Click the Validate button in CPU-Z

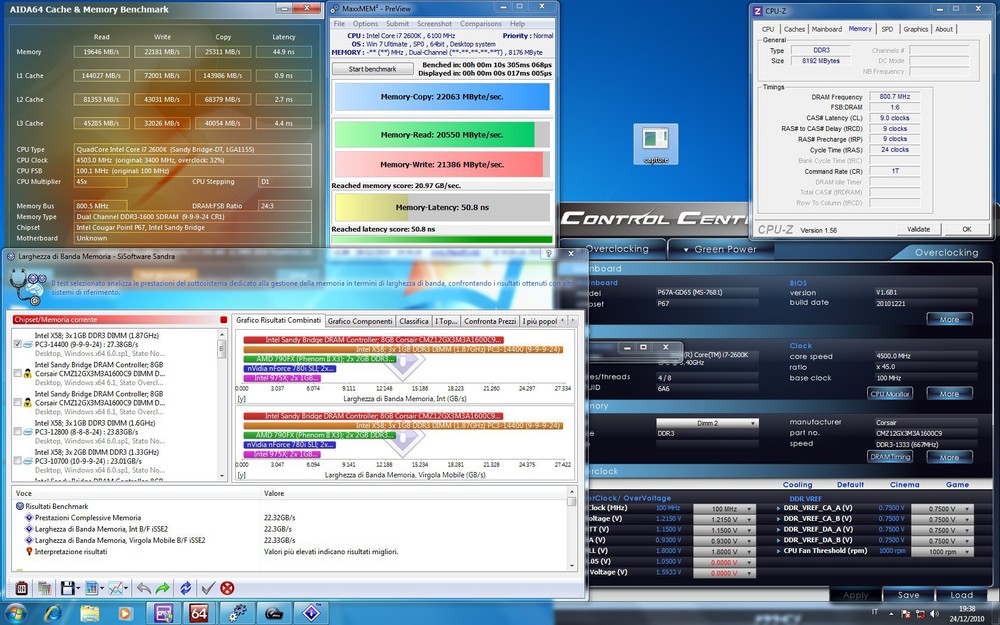click(x=918, y=229)
